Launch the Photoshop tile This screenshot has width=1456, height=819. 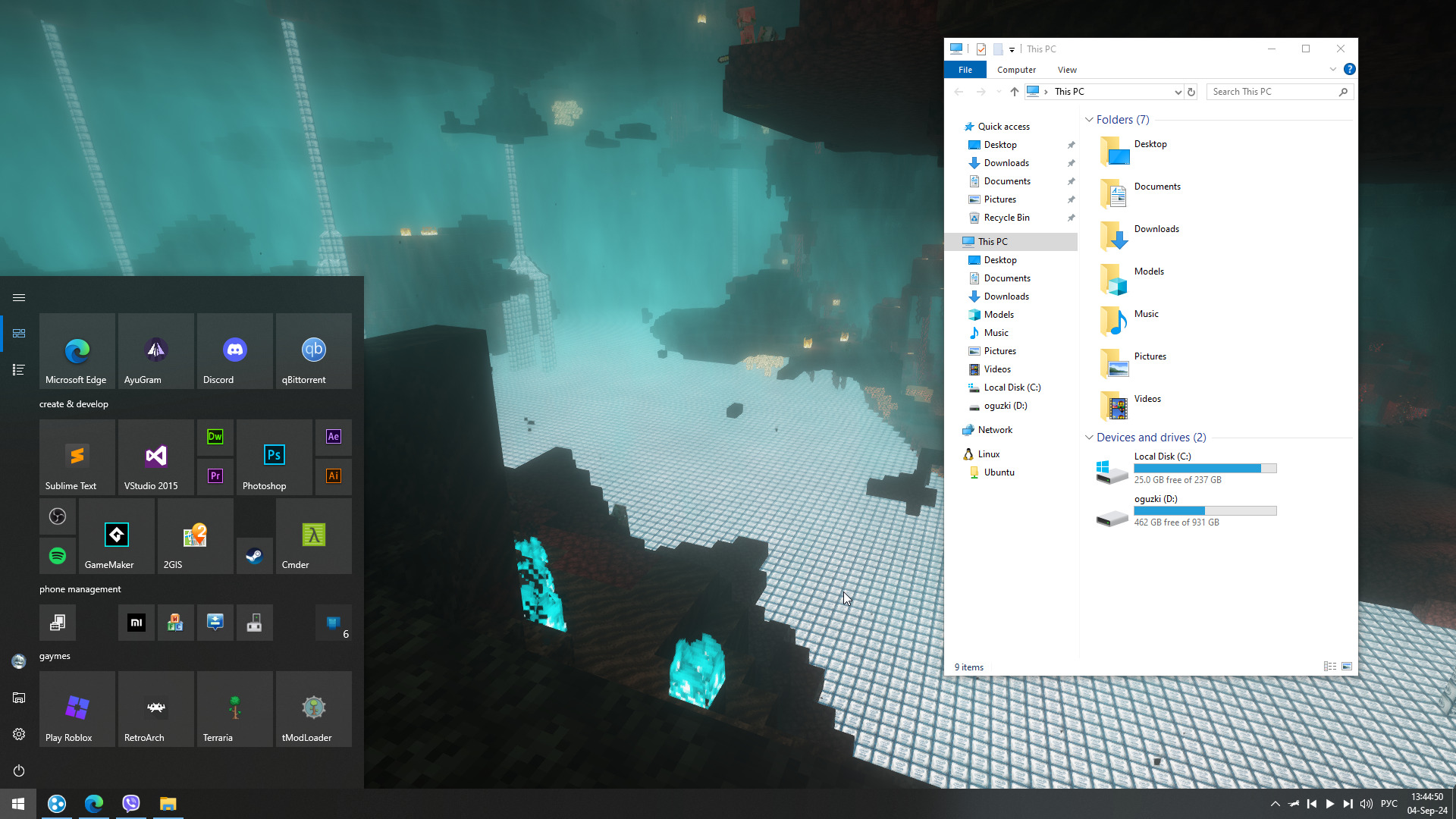click(x=274, y=457)
